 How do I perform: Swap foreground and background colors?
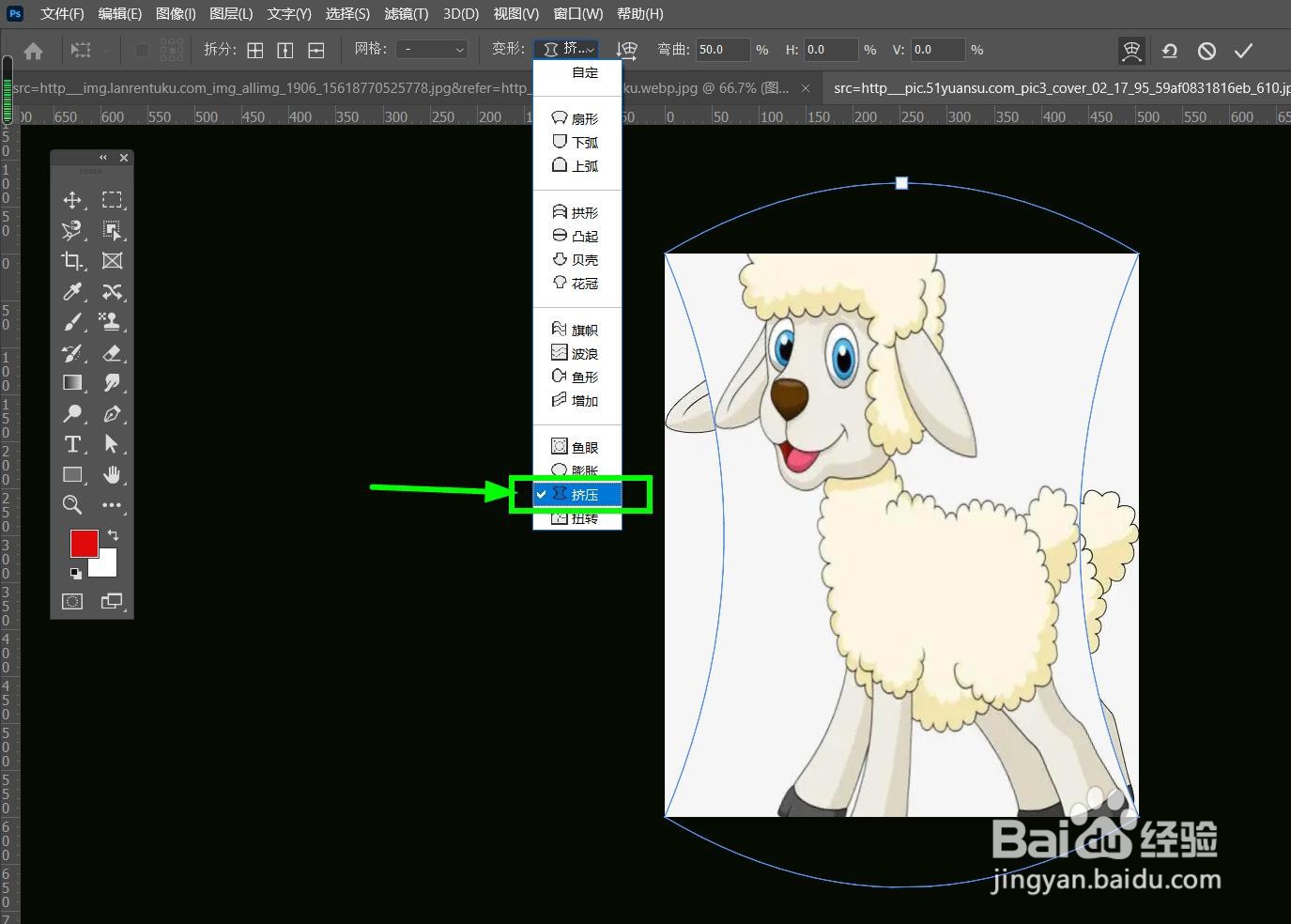113,534
